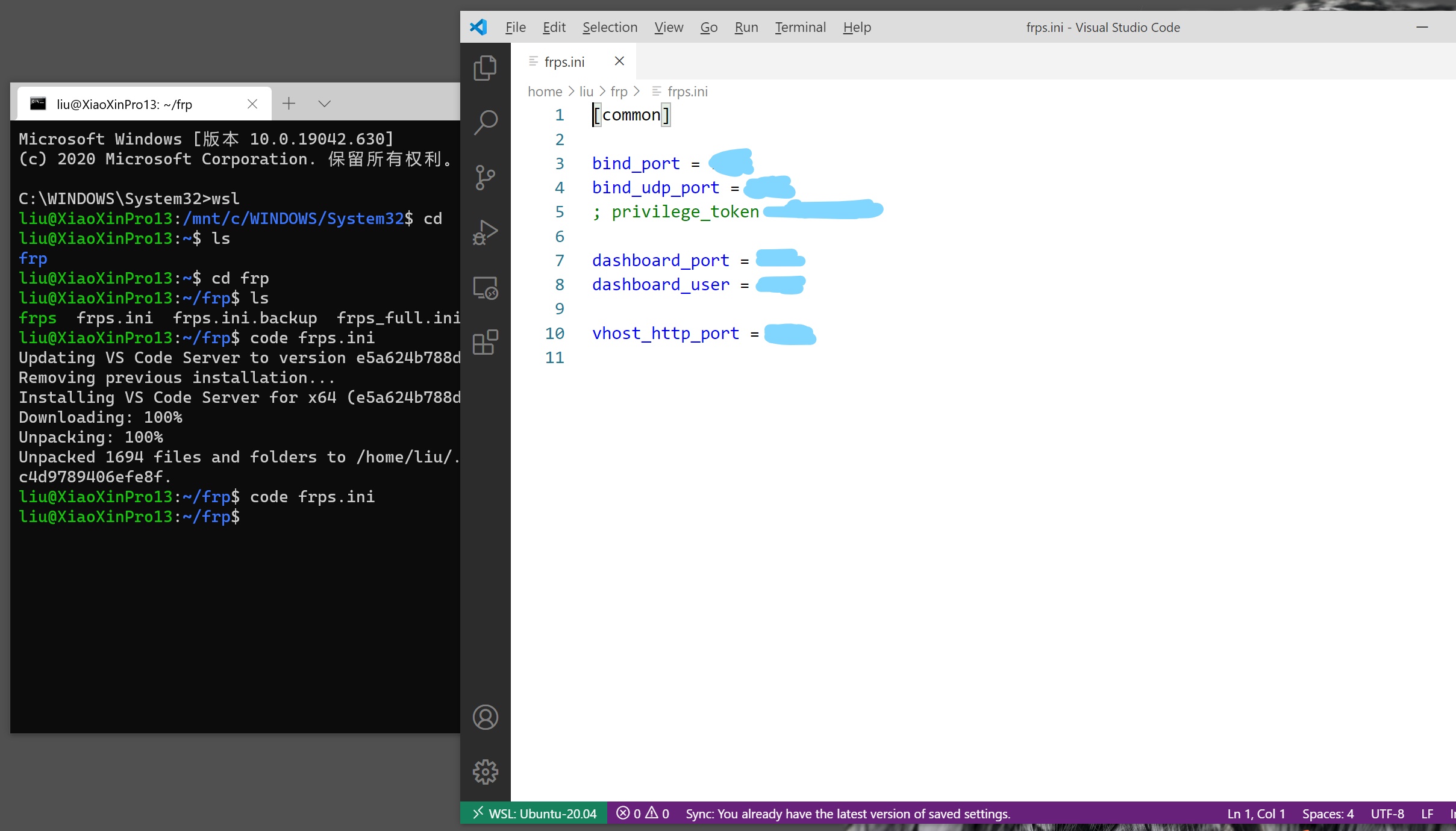Click the VS Code logo icon
The width and height of the screenshot is (1456, 831).
click(478, 27)
